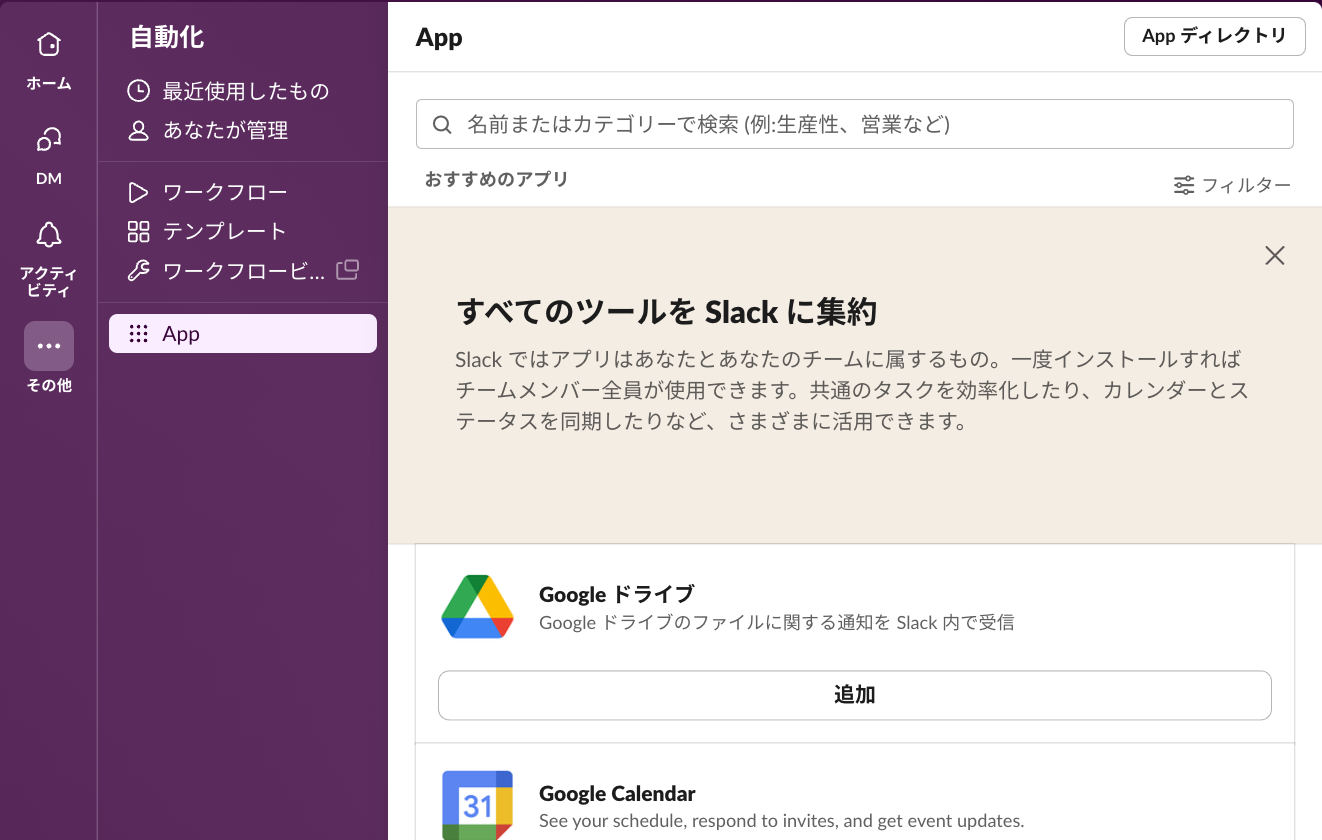
Task: Click the その他 three-dots icon
Action: click(x=49, y=346)
